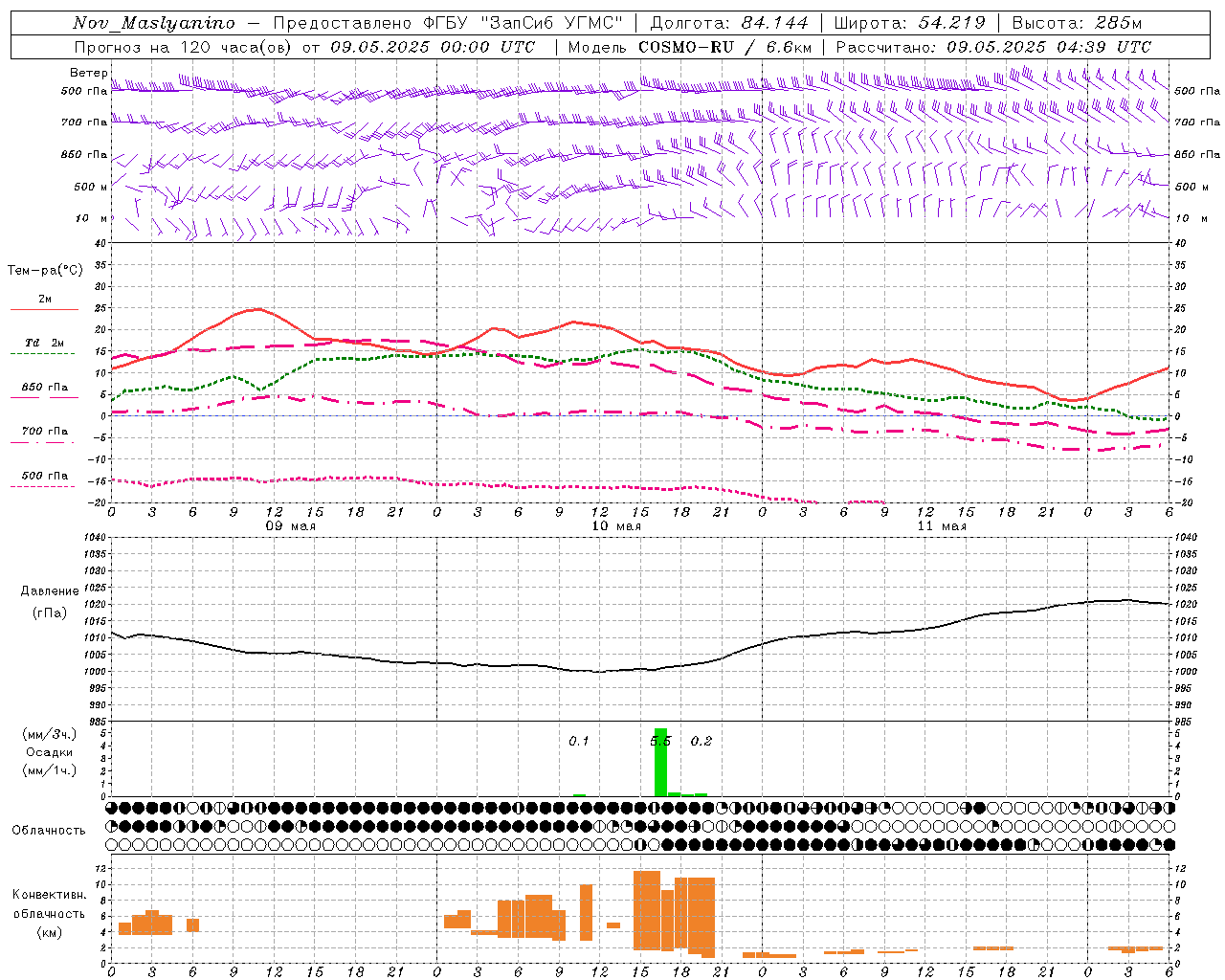Image resolution: width=1225 pixels, height=980 pixels.
Task: Click the 'Td 2м' dew point legend label
Action: click(x=45, y=343)
